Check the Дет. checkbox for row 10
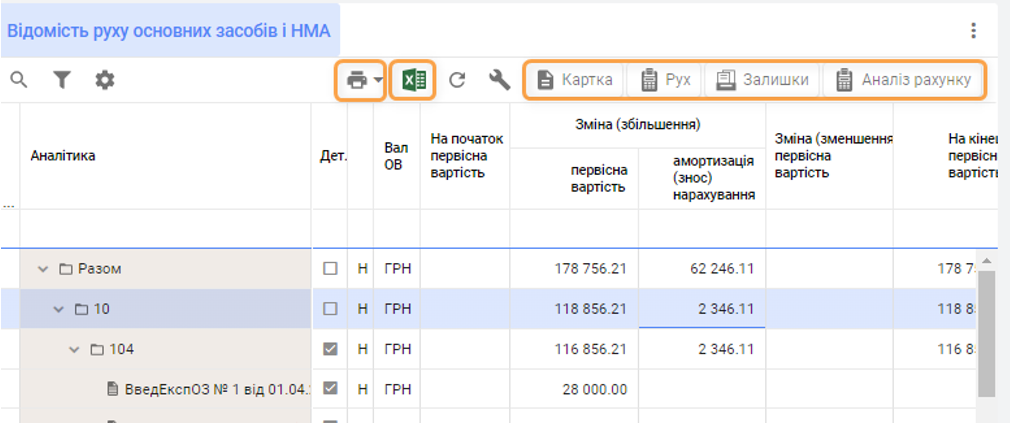 point(330,309)
